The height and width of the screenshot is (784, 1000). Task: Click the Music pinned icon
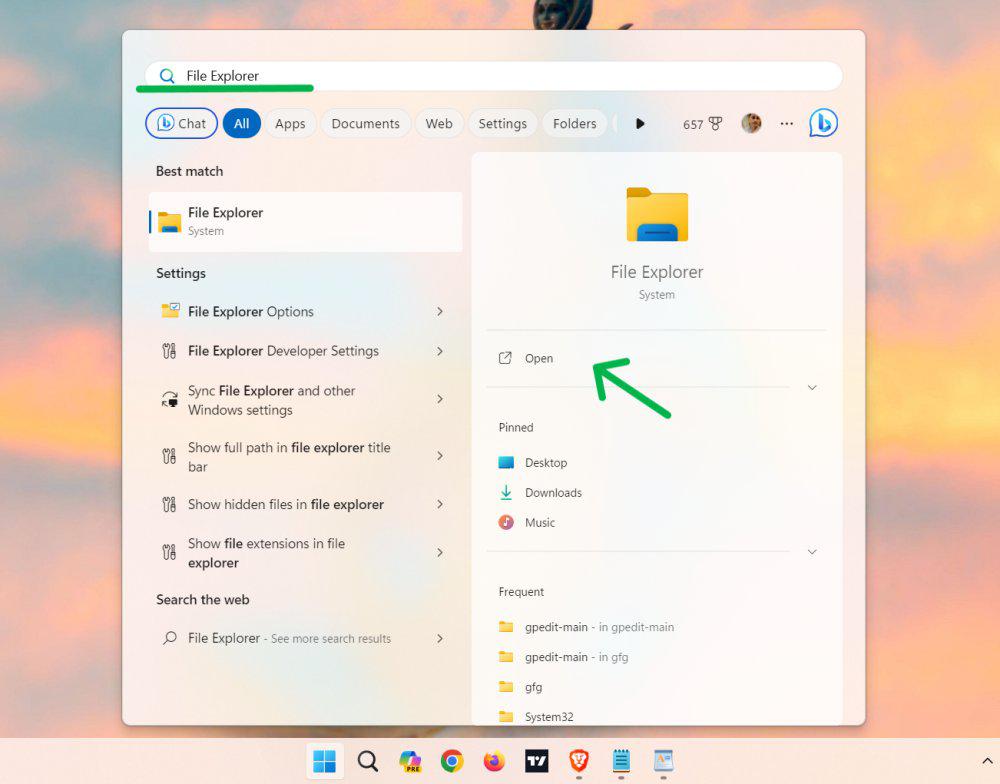[x=506, y=522]
